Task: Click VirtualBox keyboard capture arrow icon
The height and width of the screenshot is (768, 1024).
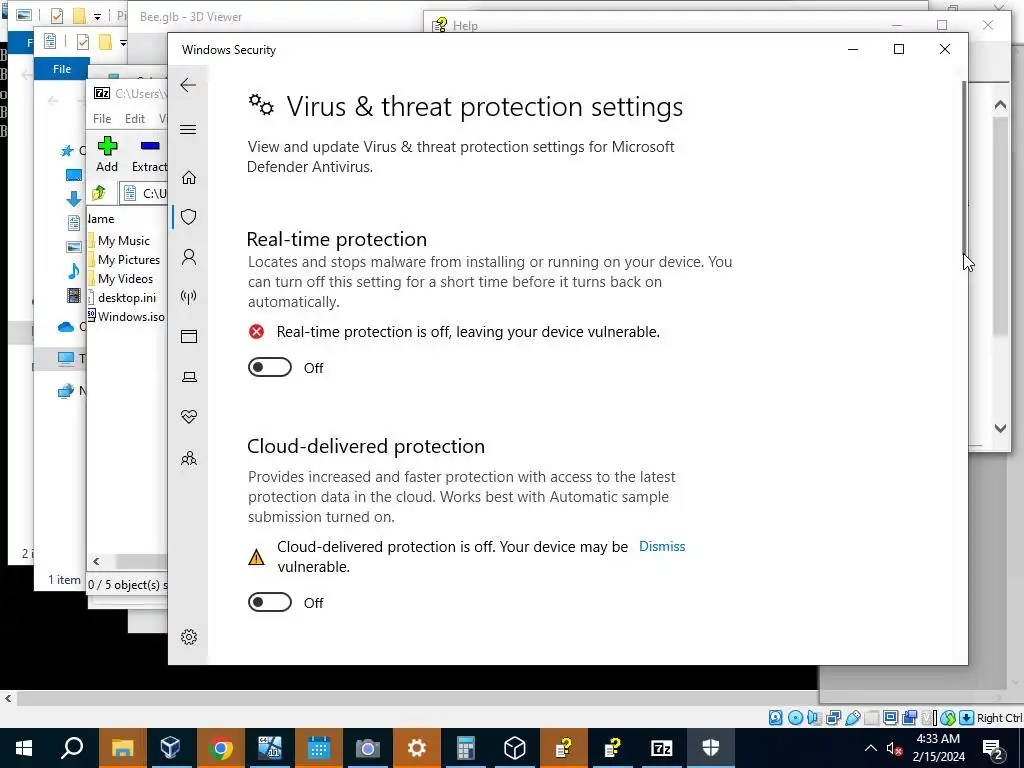Action: pos(967,718)
